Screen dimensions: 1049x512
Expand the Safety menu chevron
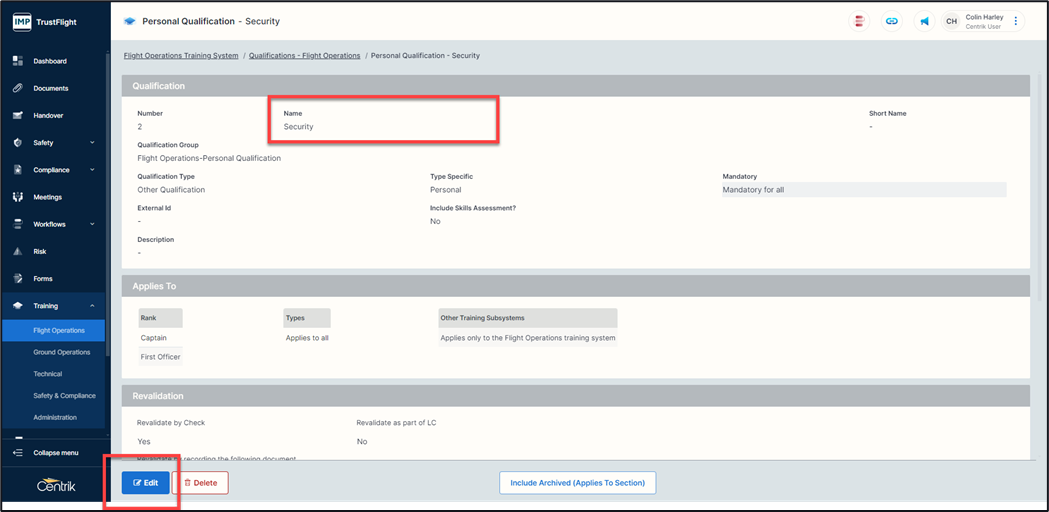coord(92,143)
